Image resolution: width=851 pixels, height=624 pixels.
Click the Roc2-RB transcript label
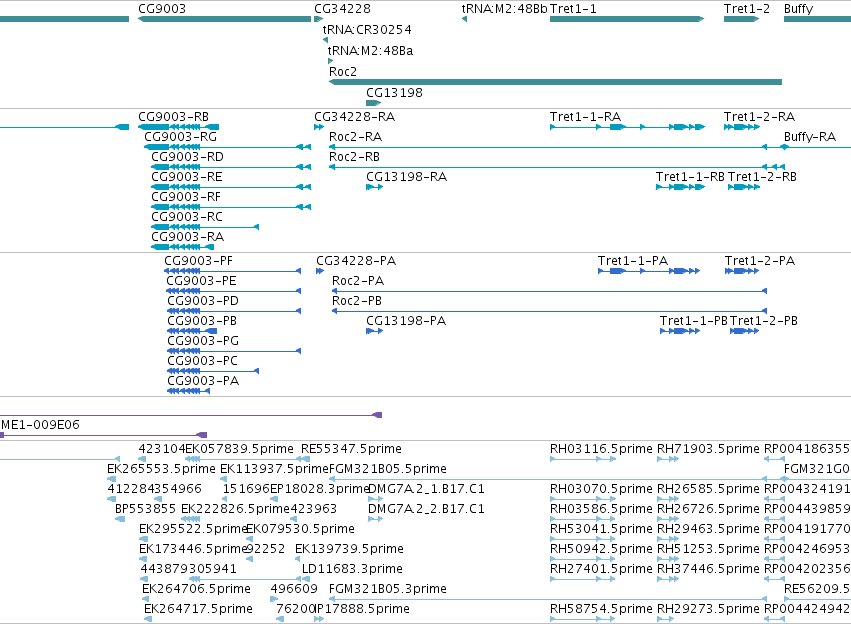click(x=354, y=157)
